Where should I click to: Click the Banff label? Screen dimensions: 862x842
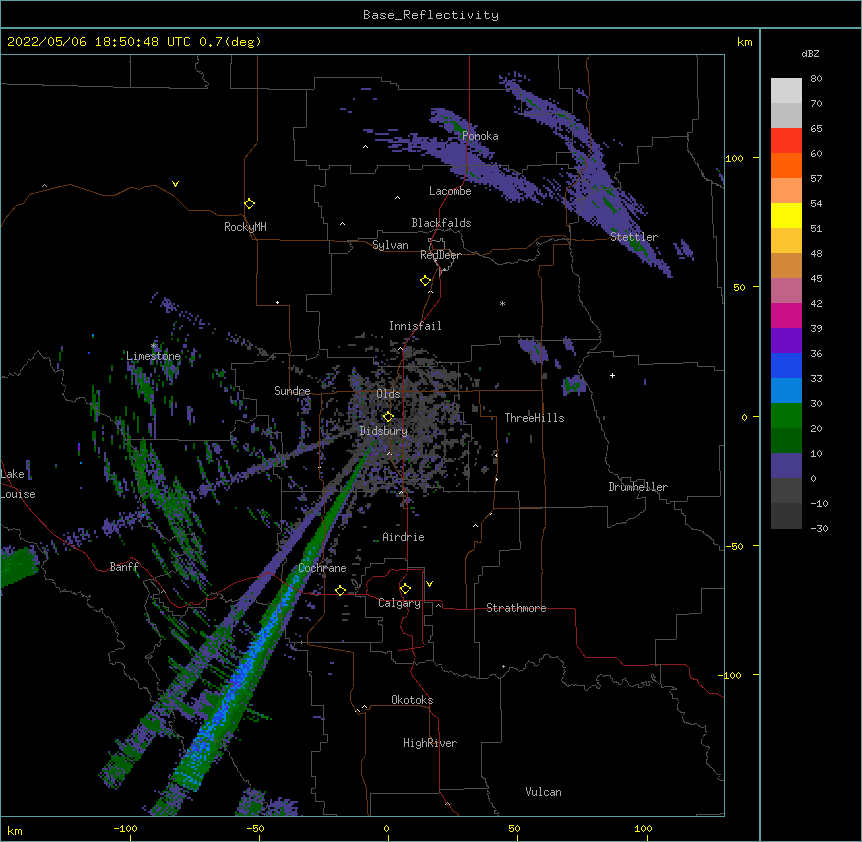coord(124,567)
